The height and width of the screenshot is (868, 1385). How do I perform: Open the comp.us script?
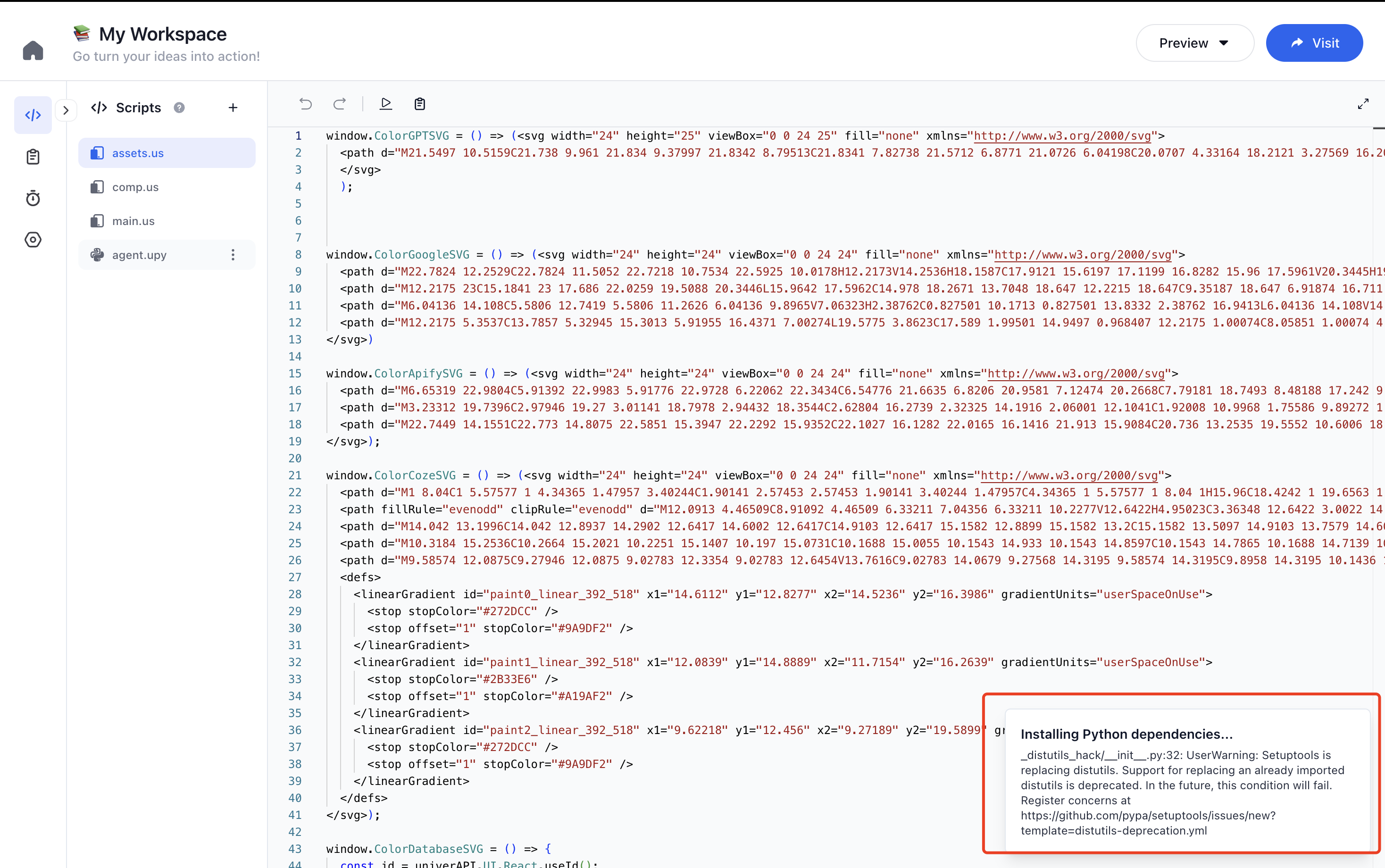coord(167,187)
